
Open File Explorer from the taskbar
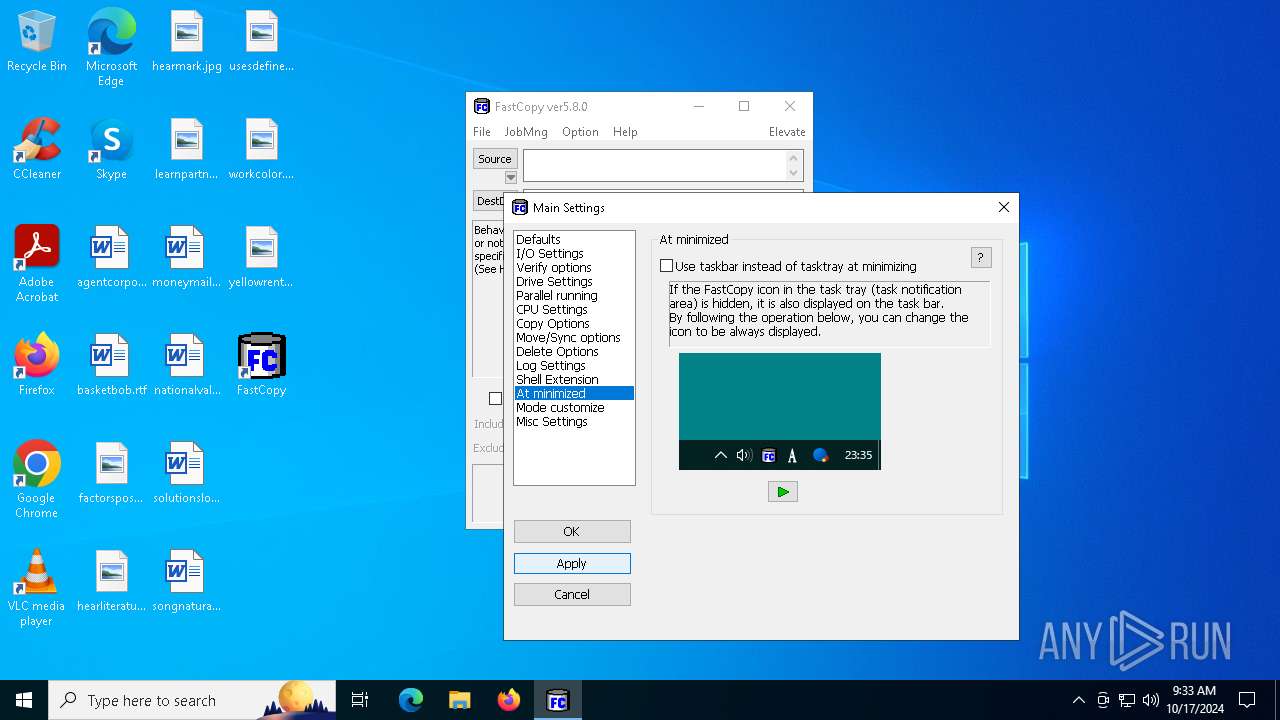[x=460, y=700]
